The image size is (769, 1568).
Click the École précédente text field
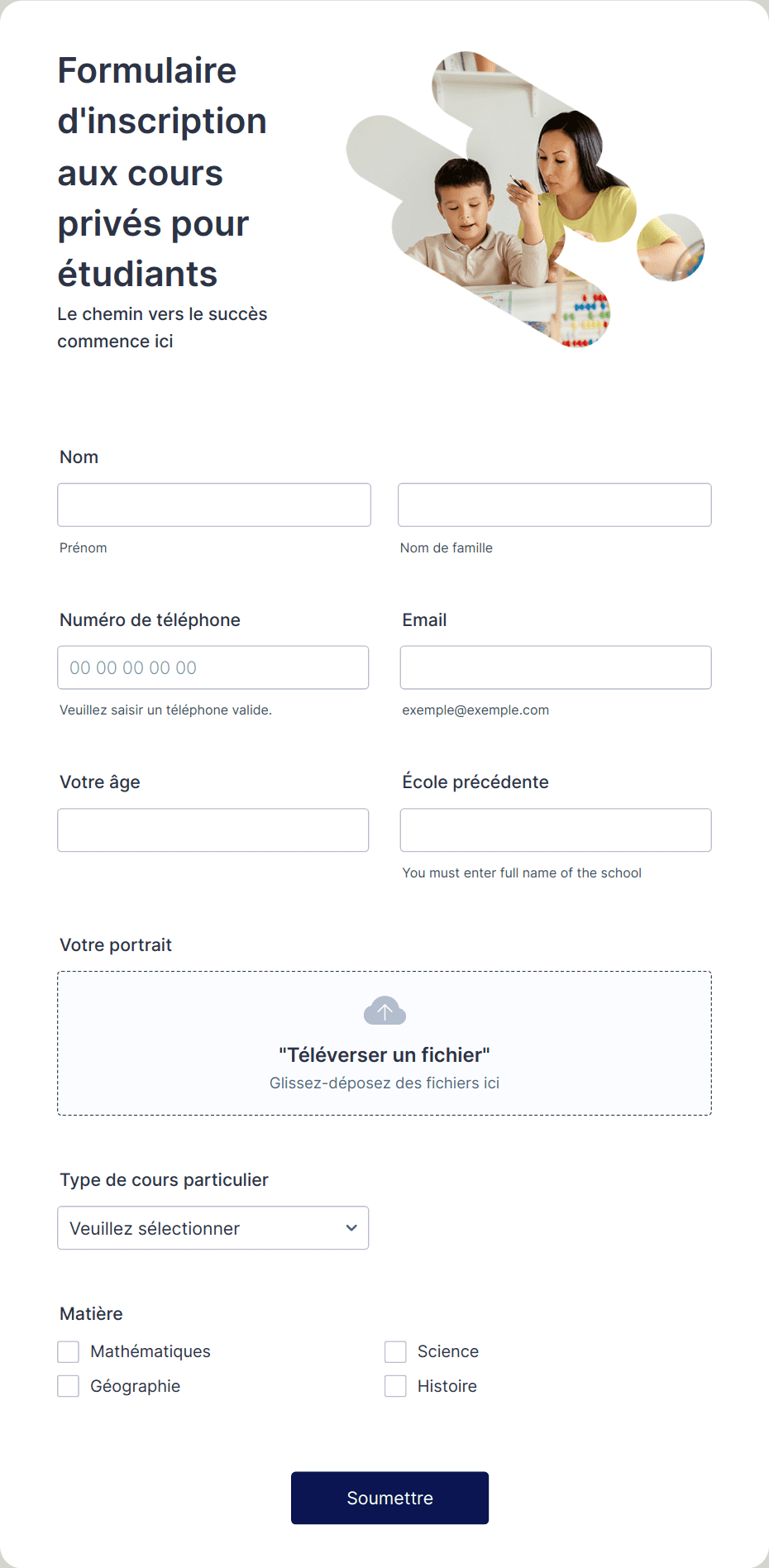556,830
